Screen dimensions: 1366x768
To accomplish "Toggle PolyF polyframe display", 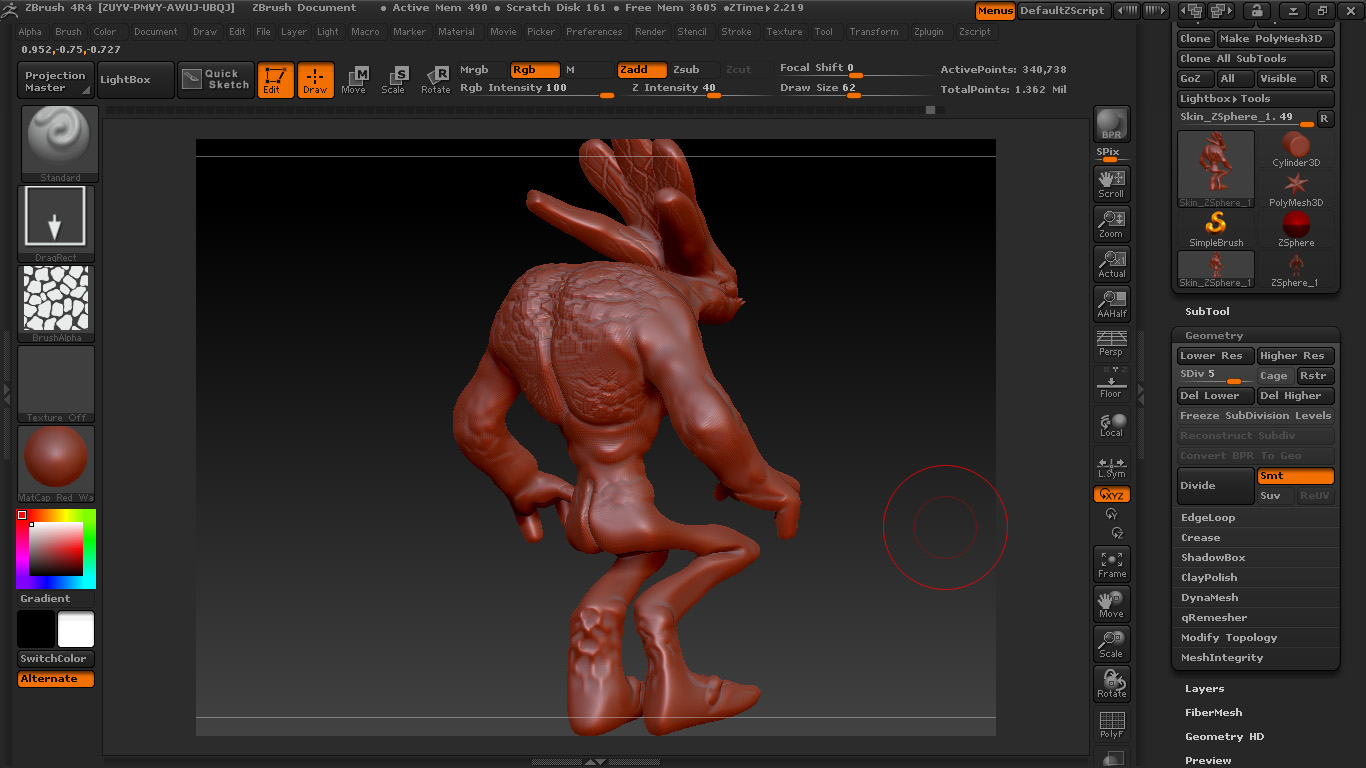I will [x=1111, y=724].
